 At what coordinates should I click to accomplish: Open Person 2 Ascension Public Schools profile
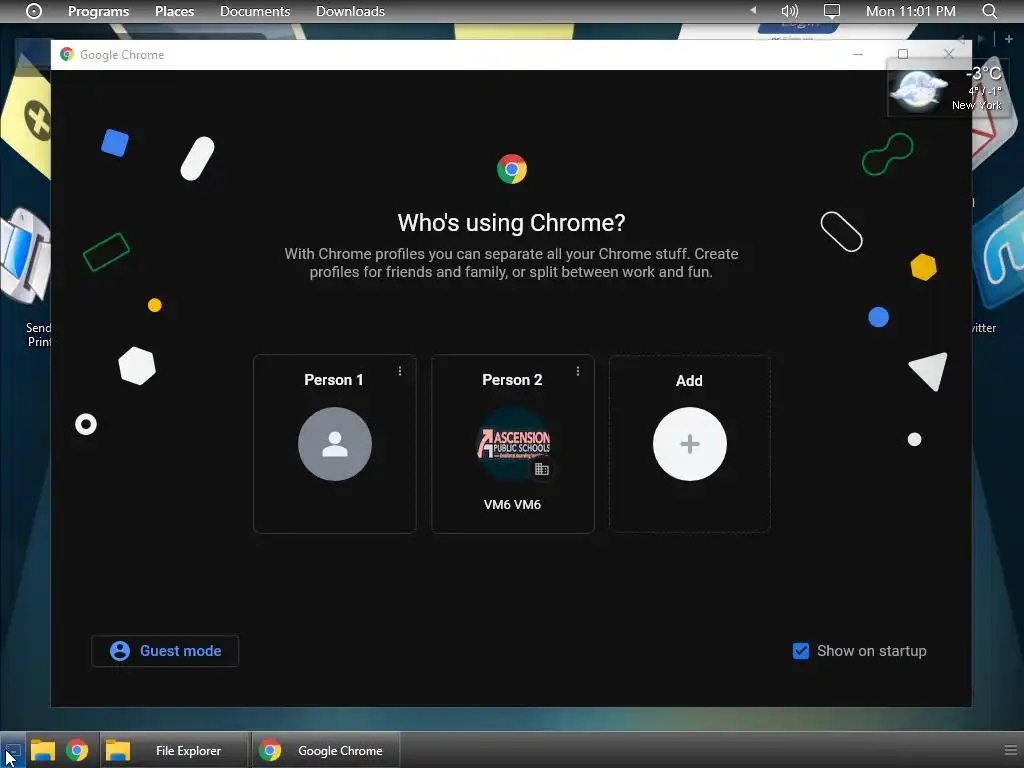(x=513, y=444)
